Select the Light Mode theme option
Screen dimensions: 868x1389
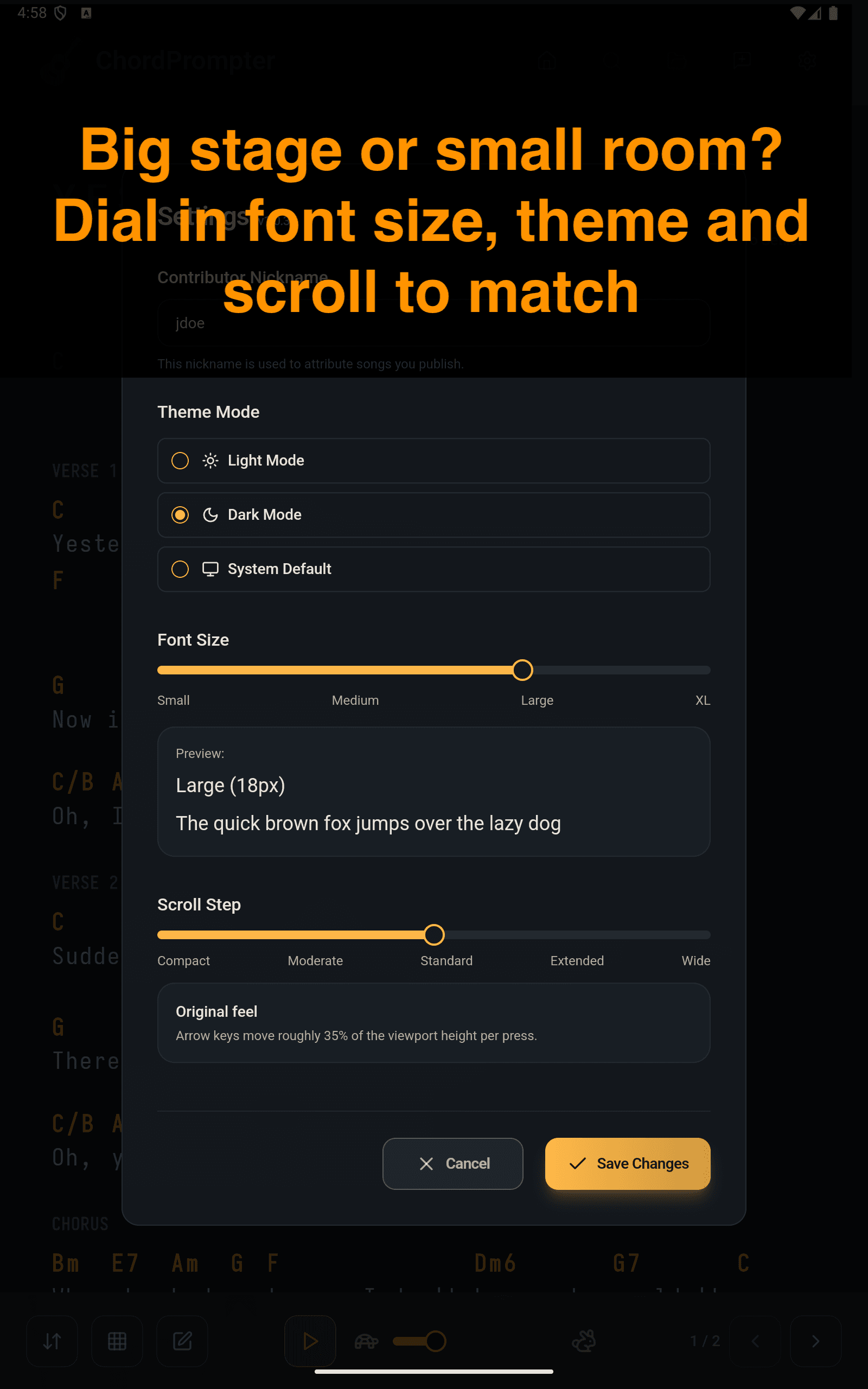433,460
